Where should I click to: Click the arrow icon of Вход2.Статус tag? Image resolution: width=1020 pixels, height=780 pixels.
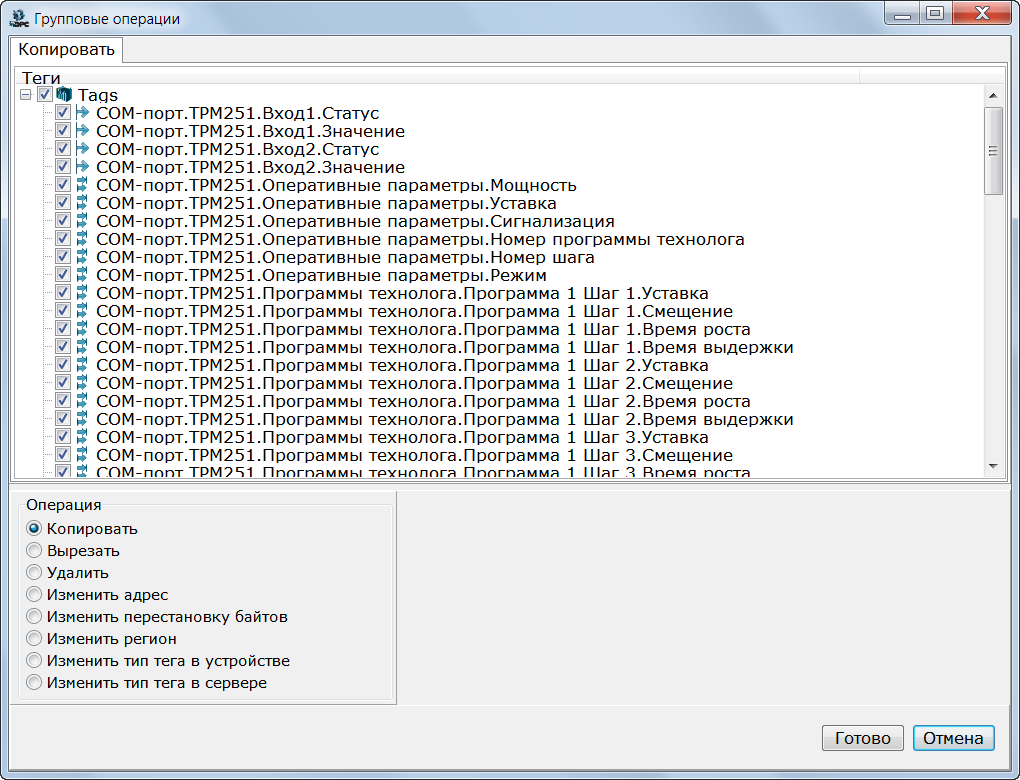82,148
